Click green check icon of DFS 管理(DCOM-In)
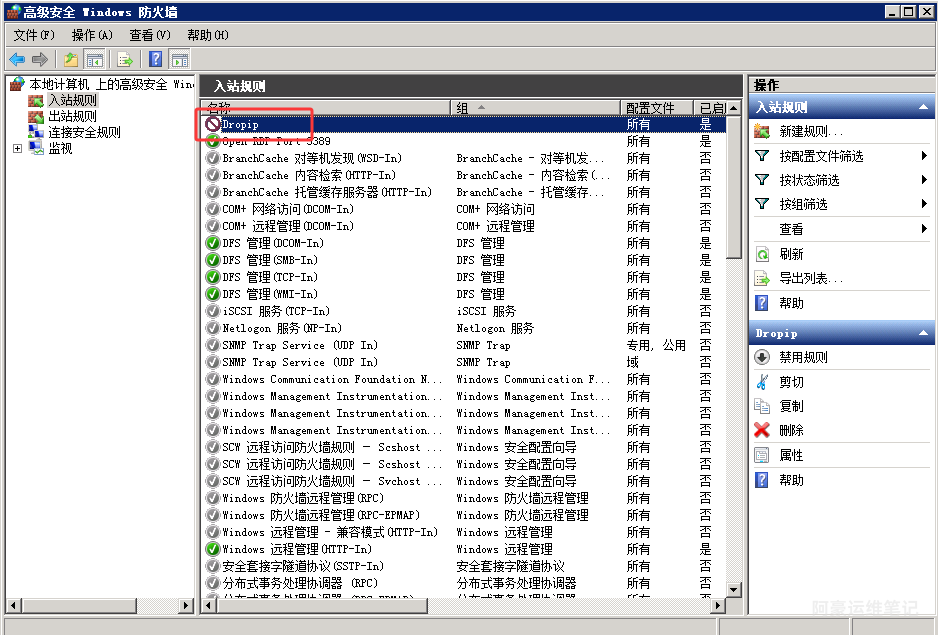Viewport: 938px width, 635px height. point(213,243)
